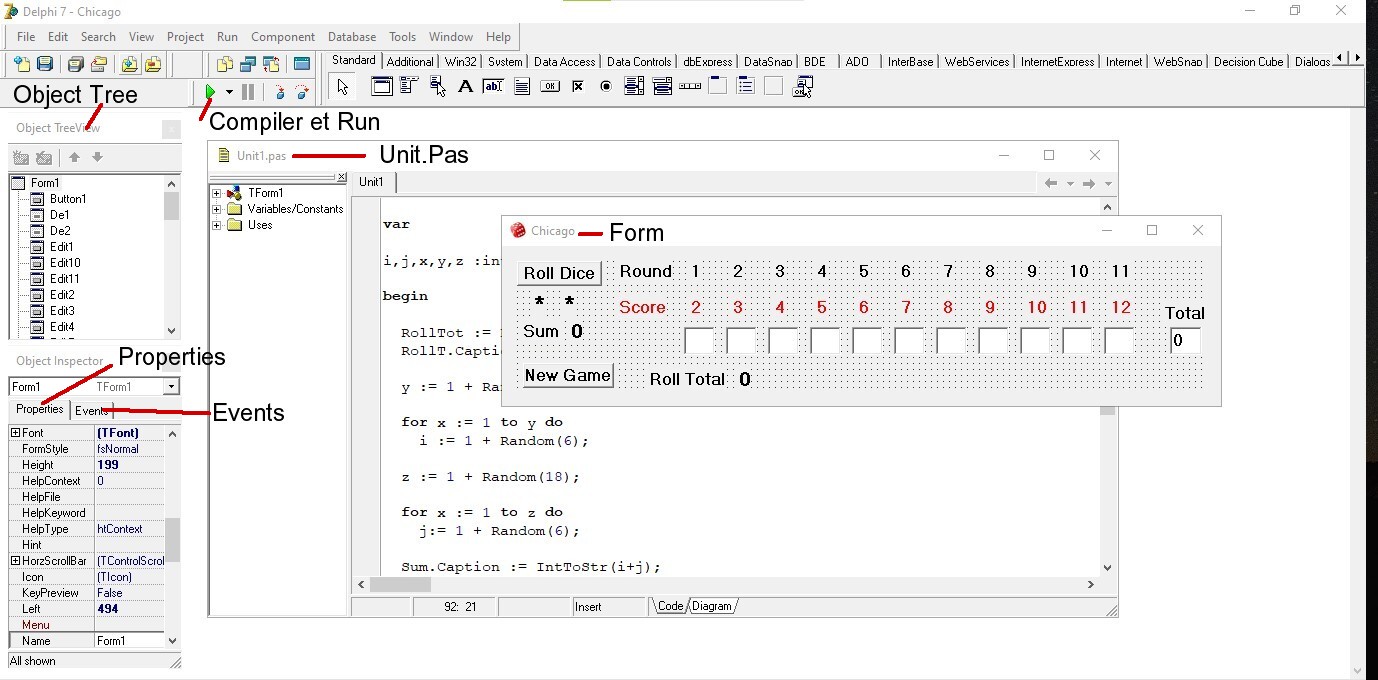The width and height of the screenshot is (1378, 680).
Task: Click the Object TreeView vertical scrollbar thumb
Action: [x=171, y=205]
